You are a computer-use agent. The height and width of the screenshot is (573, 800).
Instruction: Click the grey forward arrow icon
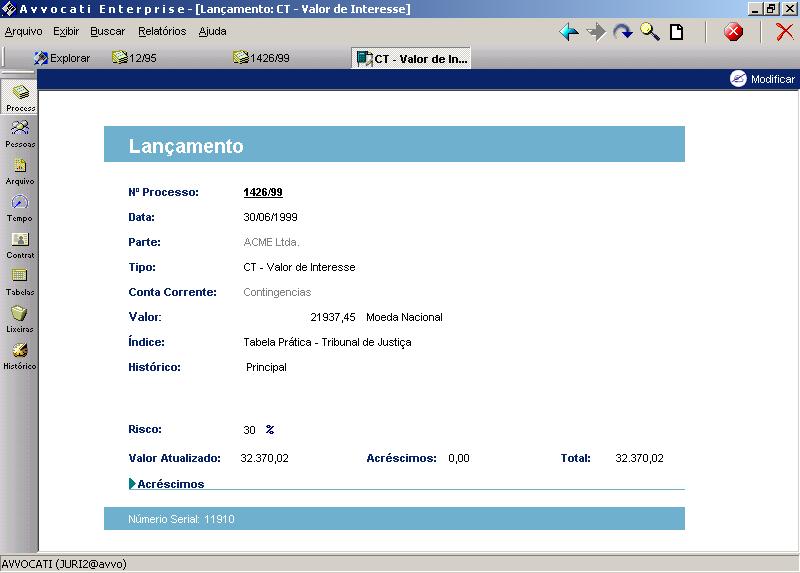(596, 32)
